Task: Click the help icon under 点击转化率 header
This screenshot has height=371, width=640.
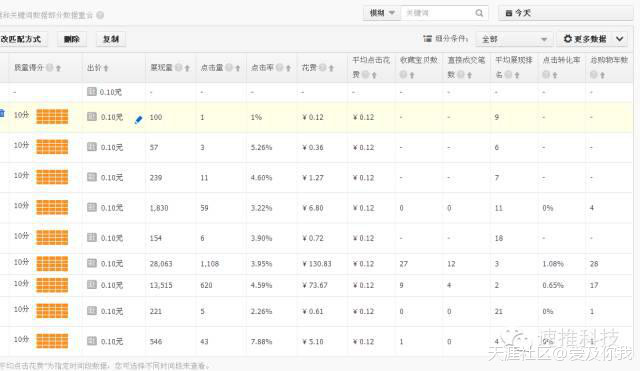Action: (546, 74)
